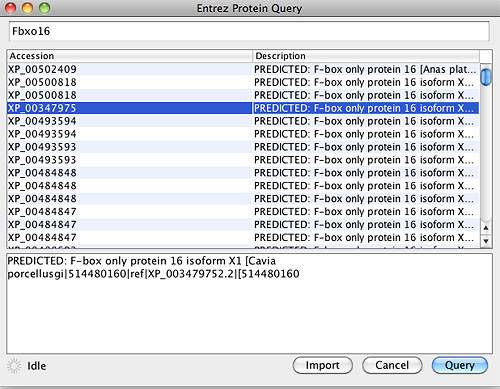Select XP_00493594 row directly below highlighted row
Screen dimensions: 500x389
243,121
